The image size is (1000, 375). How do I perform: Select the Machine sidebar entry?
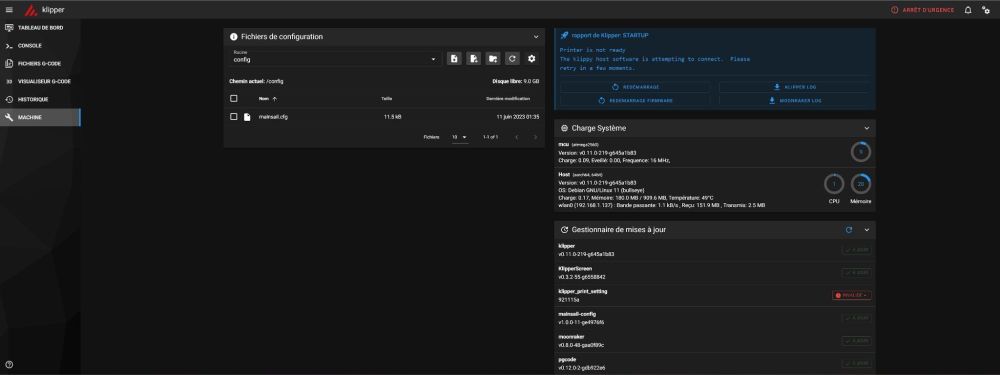40,117
